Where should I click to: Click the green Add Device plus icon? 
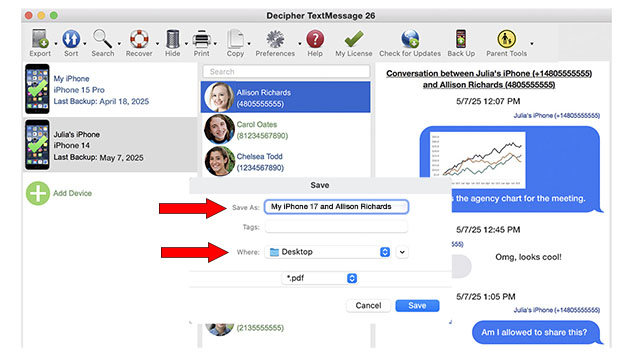(38, 193)
